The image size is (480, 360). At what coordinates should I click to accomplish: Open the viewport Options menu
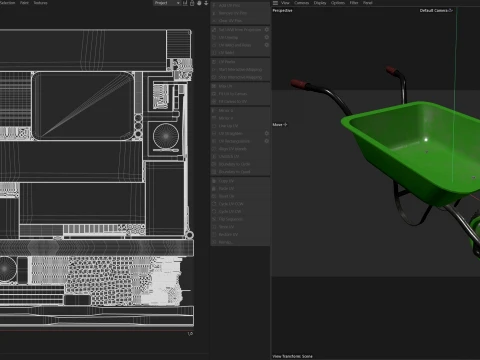(x=338, y=3)
